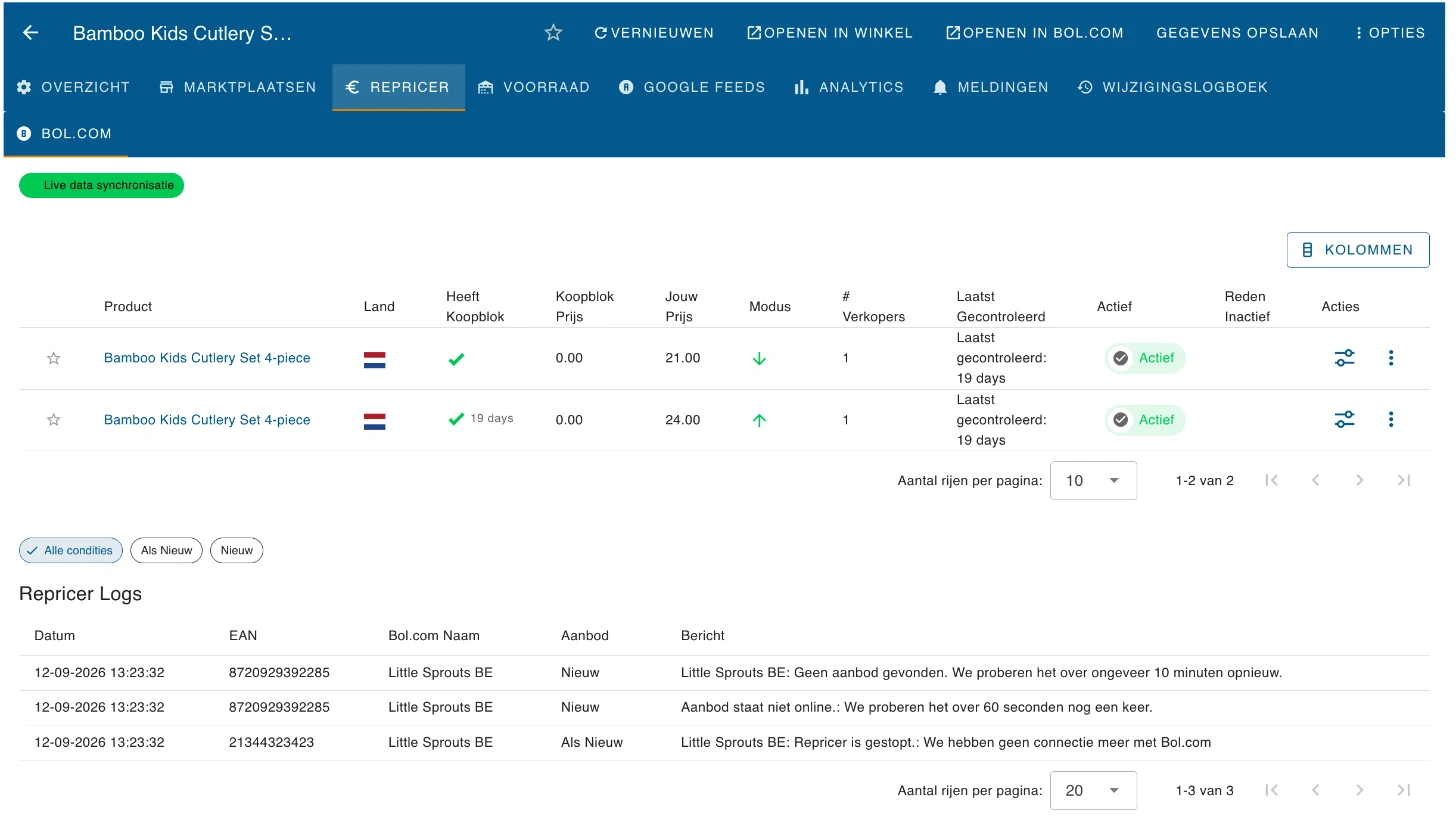Open more actions menu for 24.00 row

tap(1391, 420)
